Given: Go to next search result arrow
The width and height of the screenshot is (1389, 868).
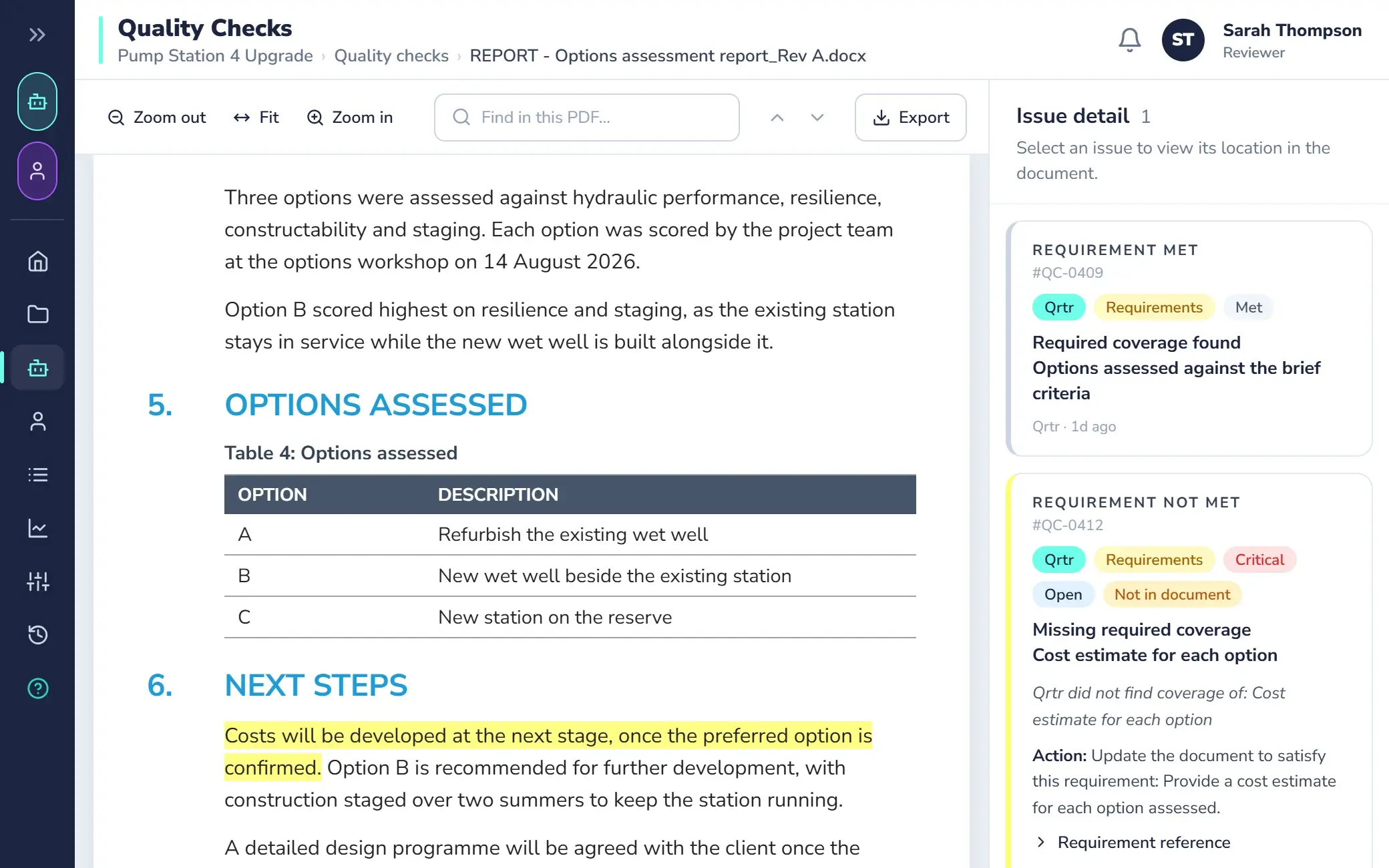Looking at the screenshot, I should coord(817,118).
